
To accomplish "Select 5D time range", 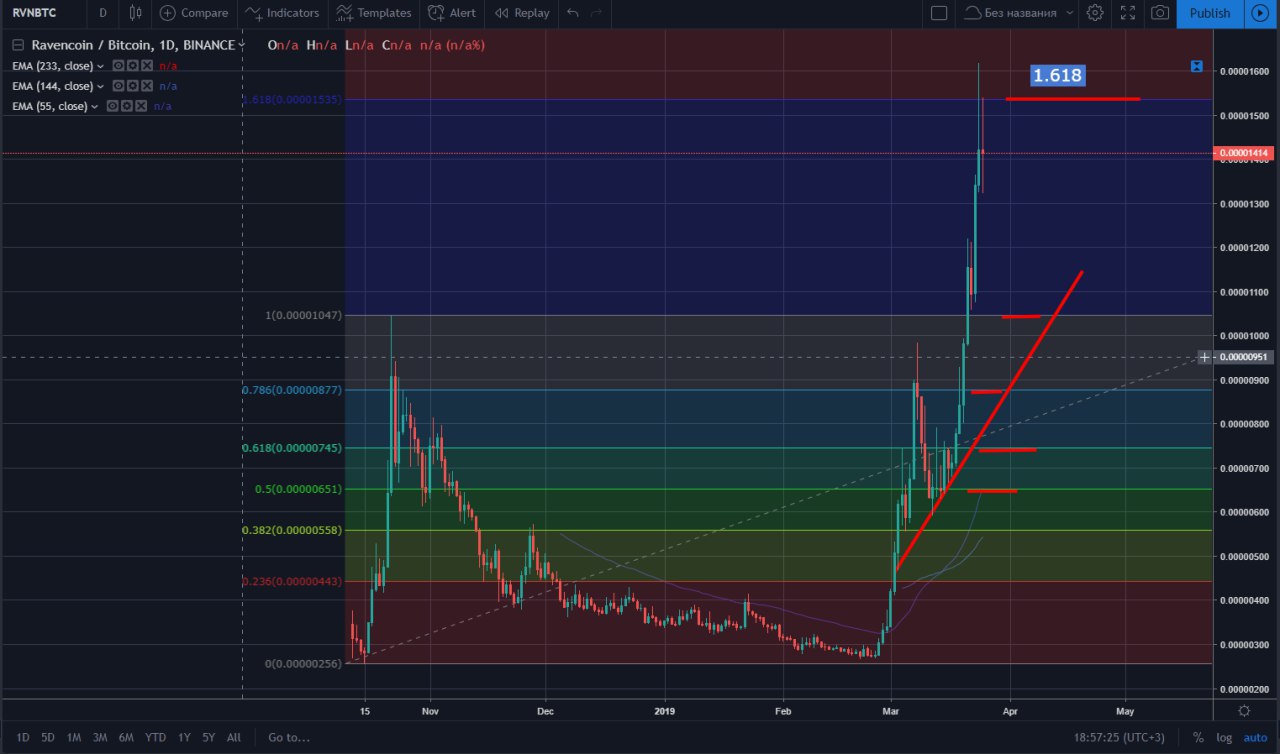I will (48, 737).
